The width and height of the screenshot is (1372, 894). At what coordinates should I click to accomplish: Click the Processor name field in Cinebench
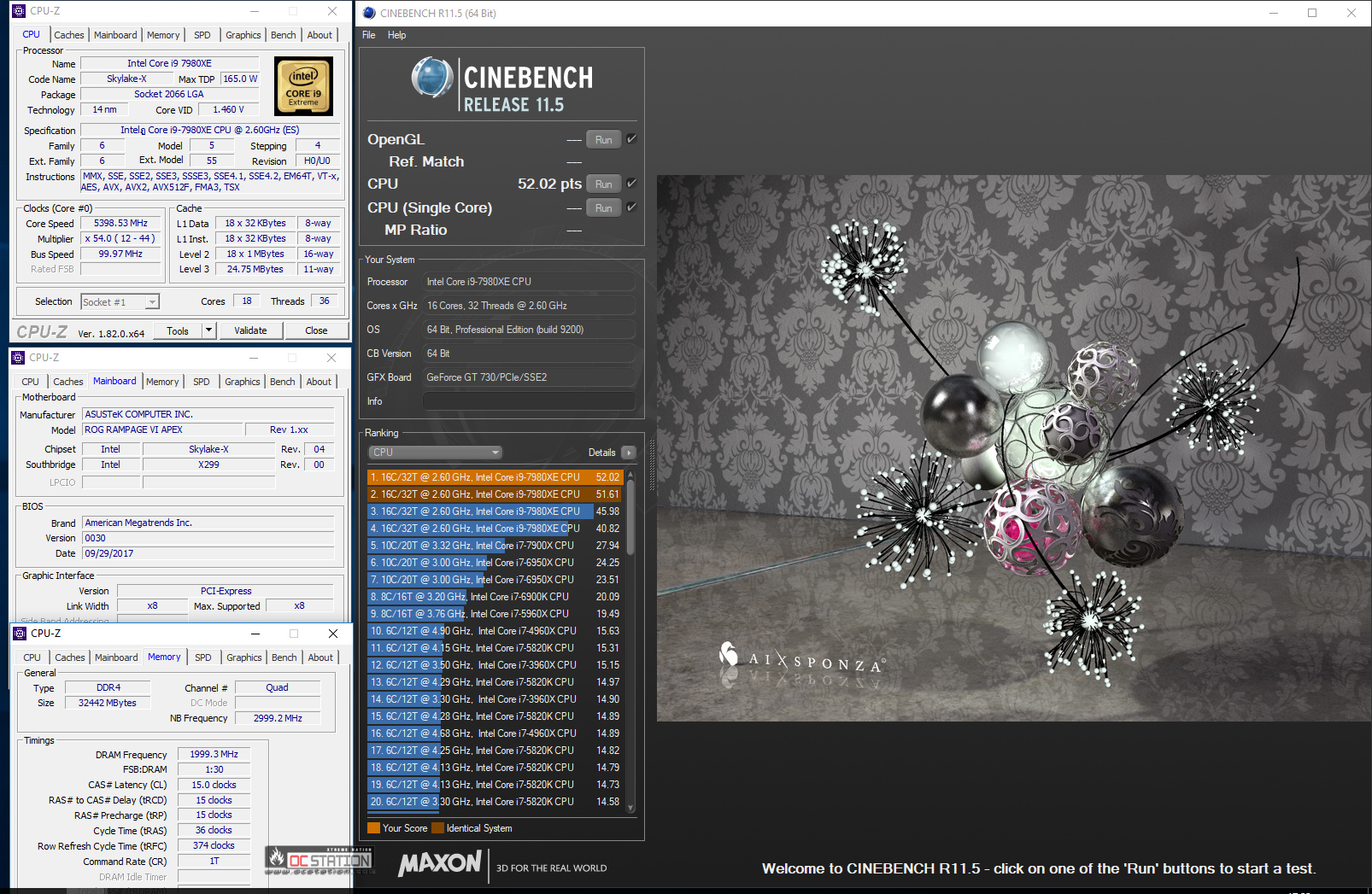[529, 282]
